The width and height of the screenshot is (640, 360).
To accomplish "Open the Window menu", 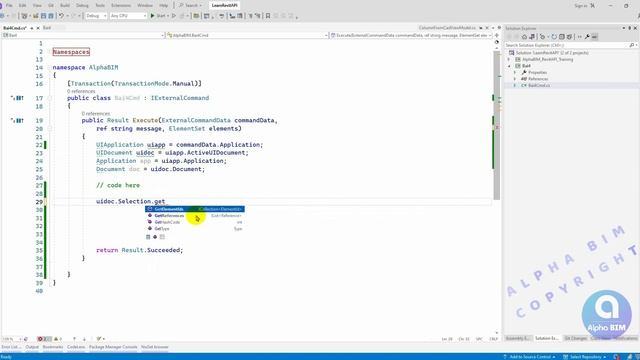I will [x=145, y=5].
